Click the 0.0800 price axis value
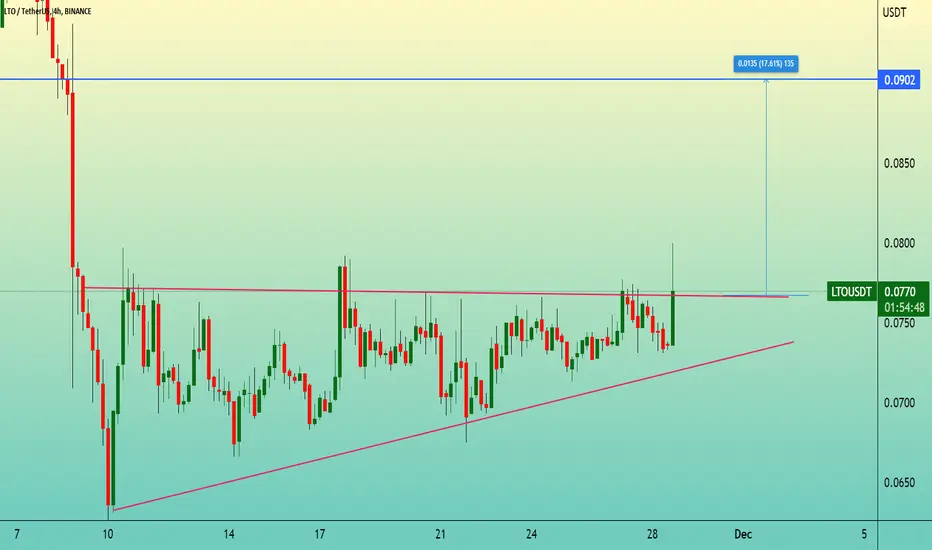The height and width of the screenshot is (550, 932). [x=899, y=243]
